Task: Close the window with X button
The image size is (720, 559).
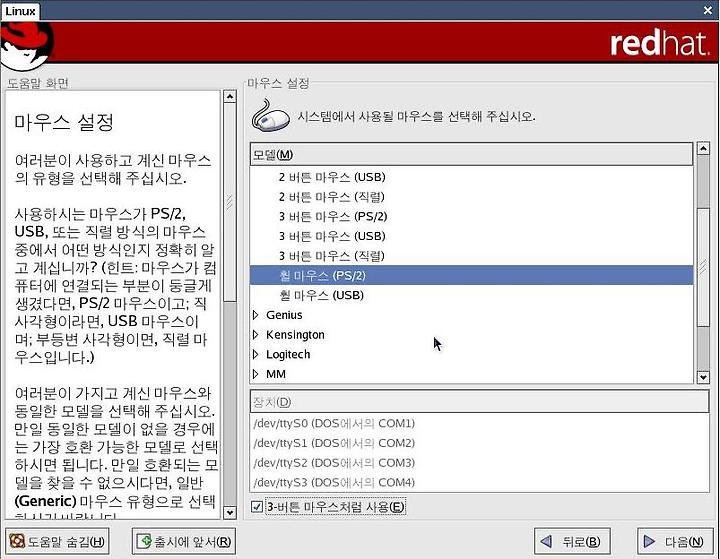Action: (x=708, y=10)
